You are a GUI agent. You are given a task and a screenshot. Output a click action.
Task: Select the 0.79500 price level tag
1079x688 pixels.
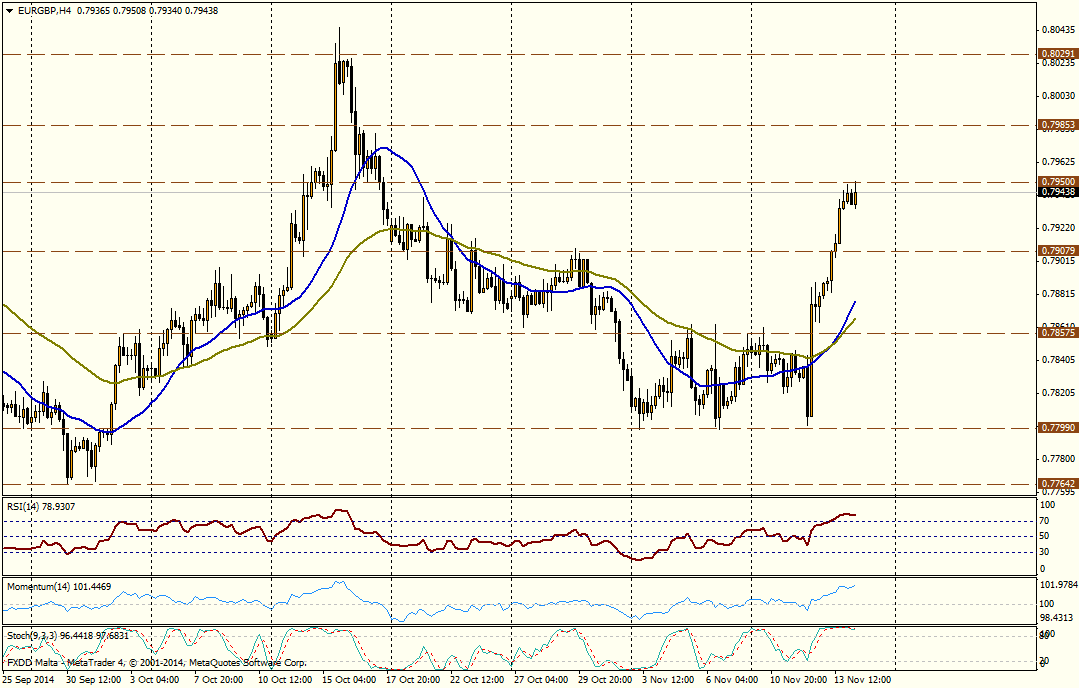pyautogui.click(x=1058, y=182)
